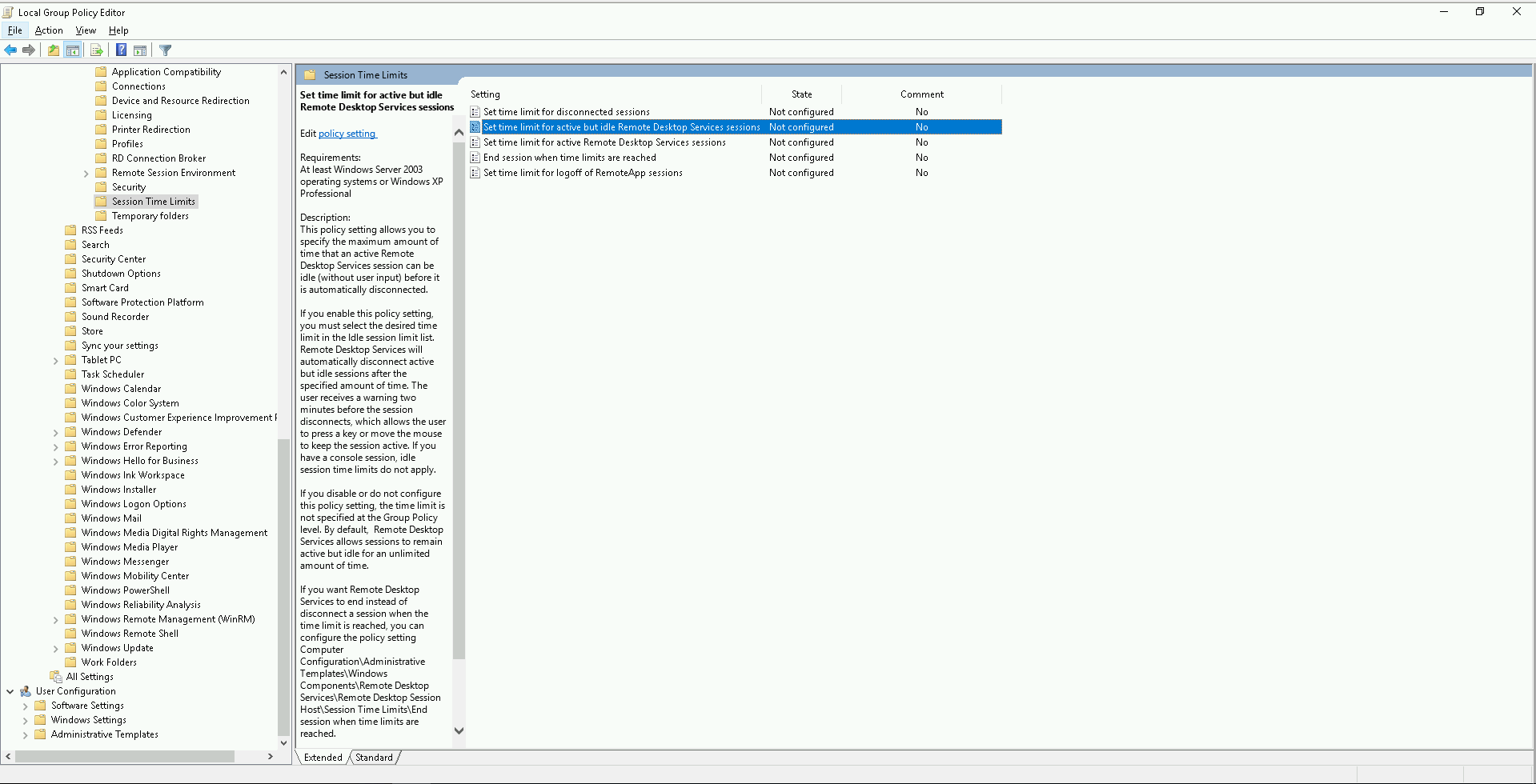Click the tree pane scroll-up arrow

coord(283,72)
